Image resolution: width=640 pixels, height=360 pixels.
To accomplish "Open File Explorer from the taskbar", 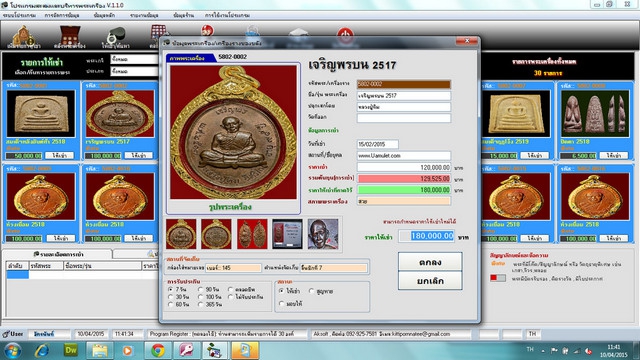I will [100, 351].
